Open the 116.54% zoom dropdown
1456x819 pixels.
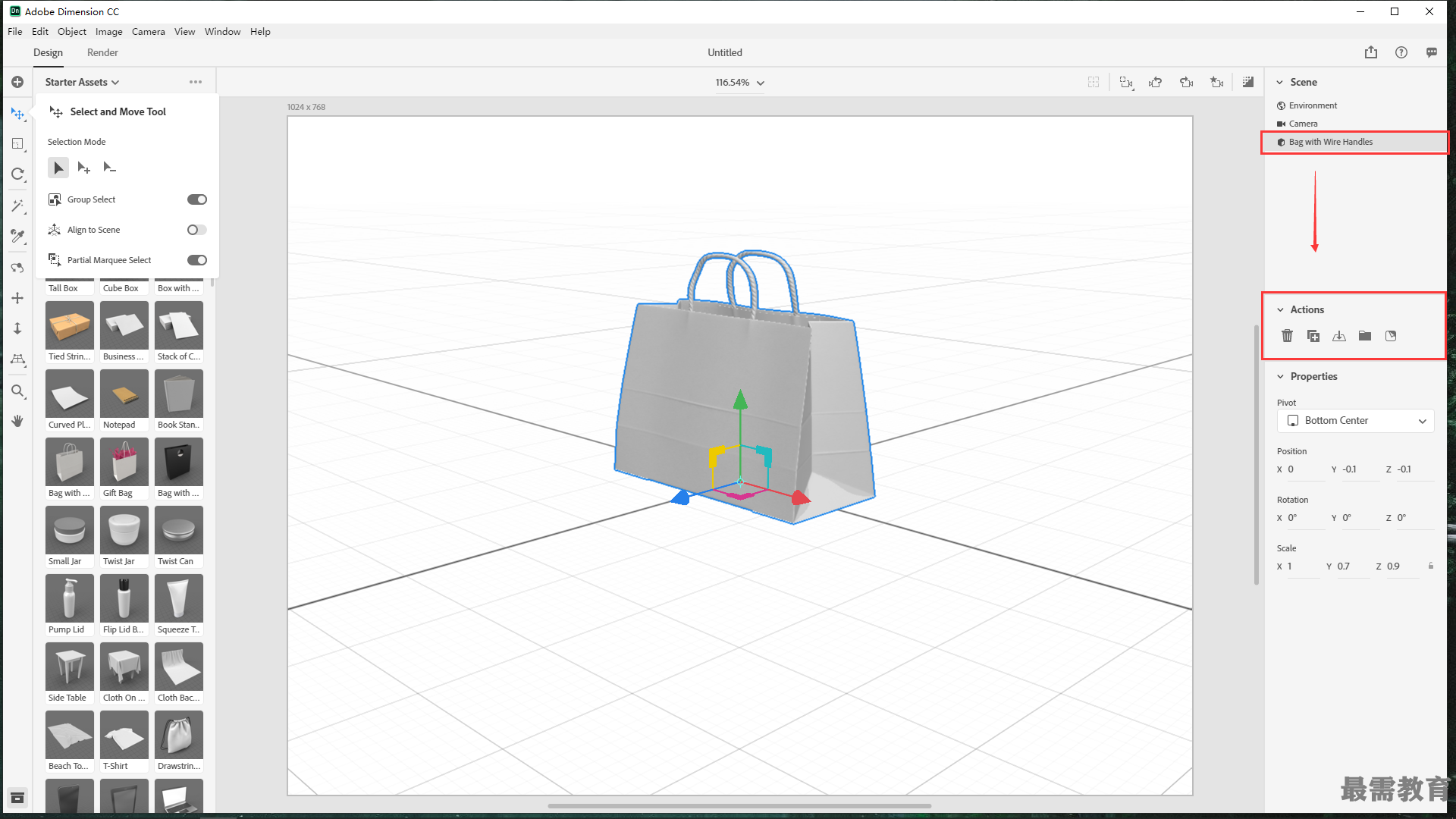740,82
